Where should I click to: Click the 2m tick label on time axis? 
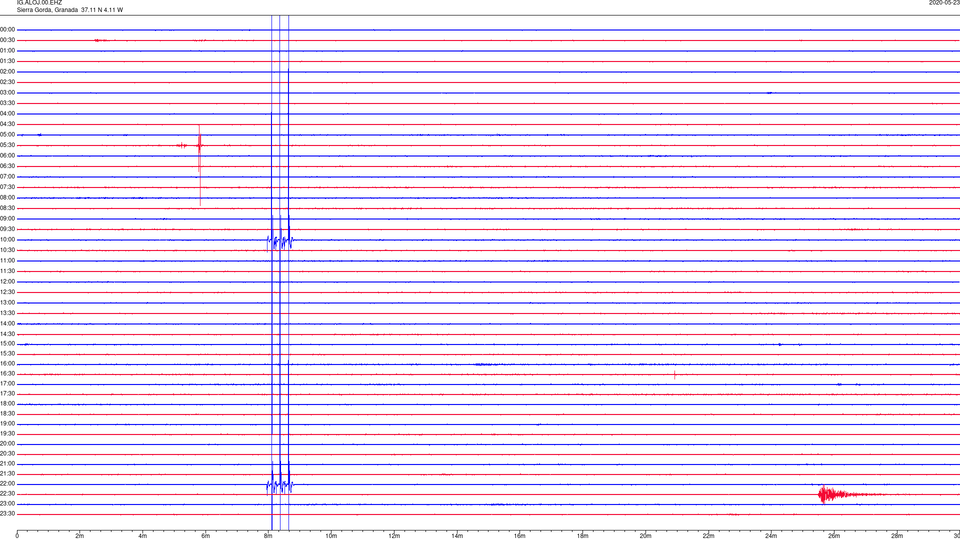tap(80, 536)
